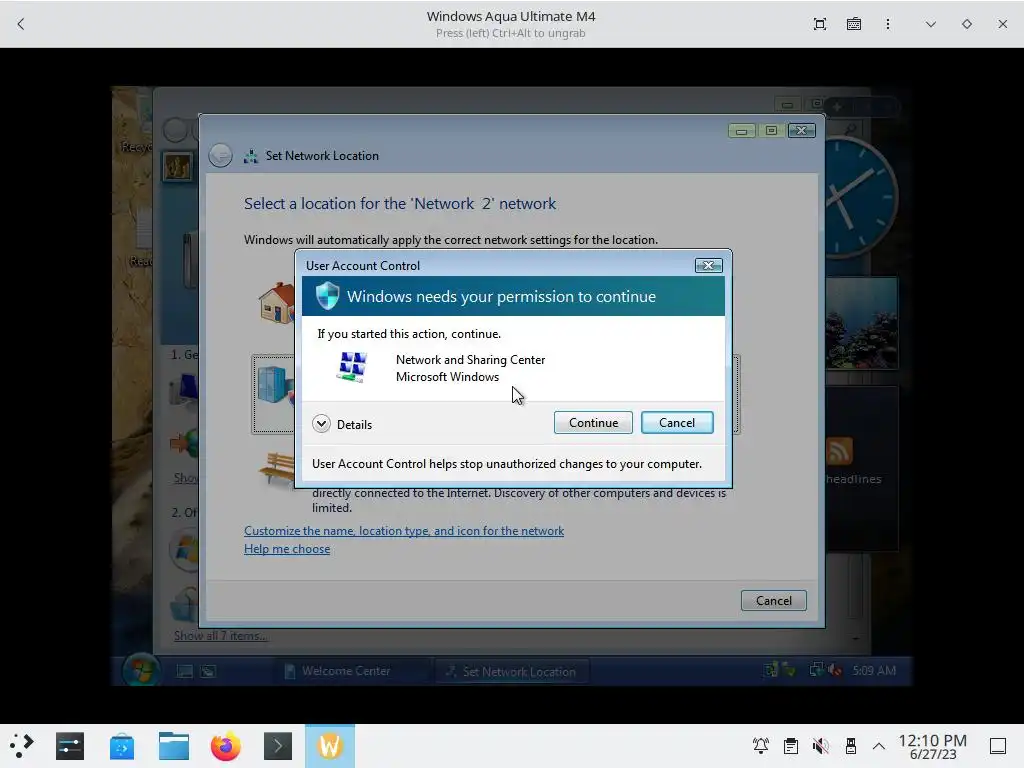
Task: Open the notifications bell in system tray
Action: pyautogui.click(x=760, y=746)
